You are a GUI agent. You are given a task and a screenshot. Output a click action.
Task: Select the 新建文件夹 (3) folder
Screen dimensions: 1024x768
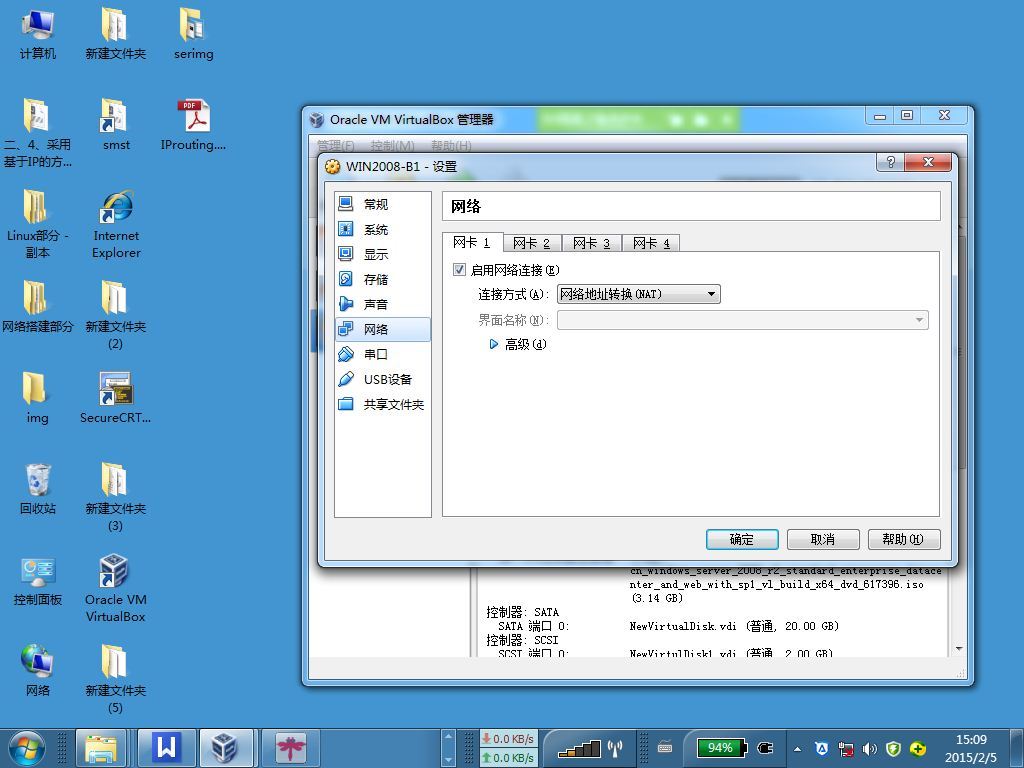[x=116, y=498]
